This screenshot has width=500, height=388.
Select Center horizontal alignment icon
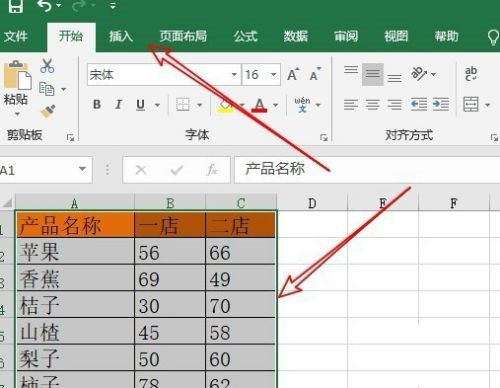(373, 105)
